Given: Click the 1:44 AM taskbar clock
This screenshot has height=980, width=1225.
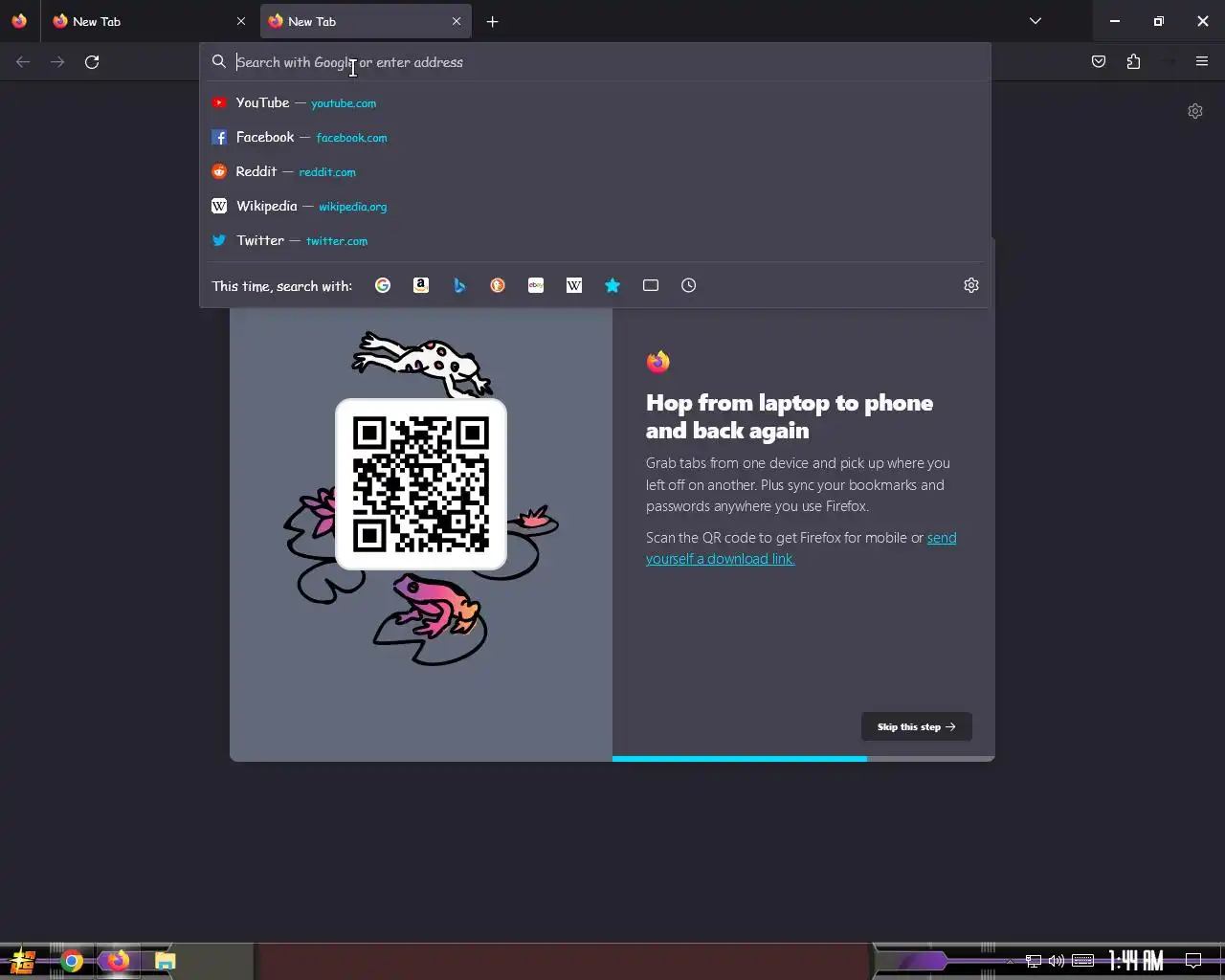Looking at the screenshot, I should point(1136,961).
